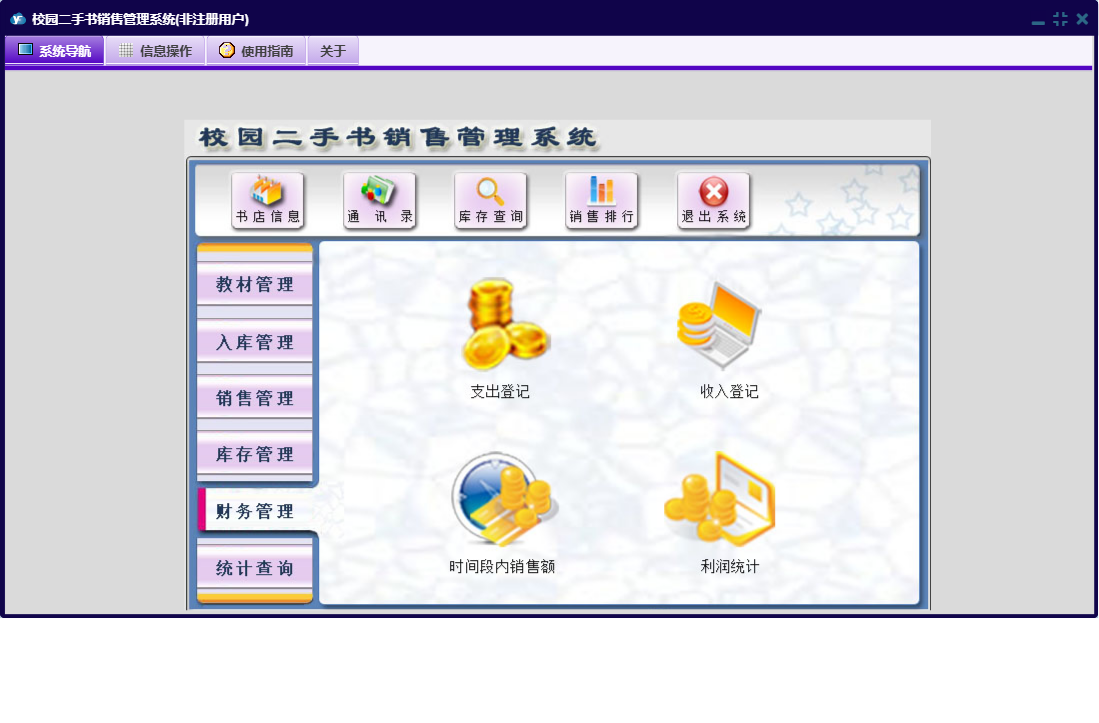This screenshot has height=723, width=1099.
Task: Select 入库管理 in the sidebar
Action: [255, 342]
